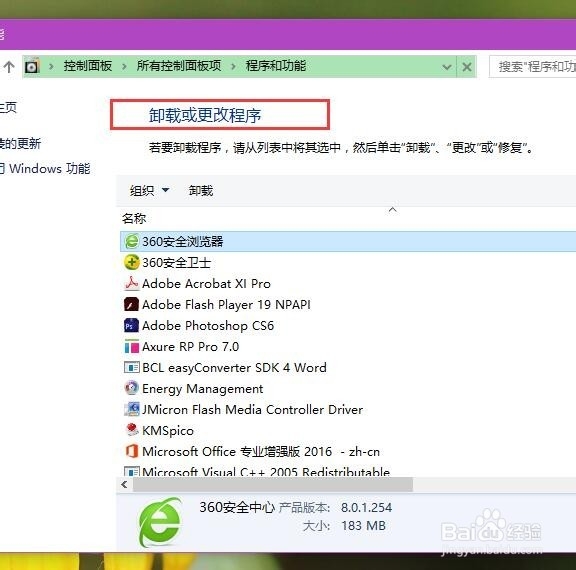Screen dimensions: 576x570
Task: Click the Axure RP Pro 7.0 icon
Action: [x=132, y=346]
